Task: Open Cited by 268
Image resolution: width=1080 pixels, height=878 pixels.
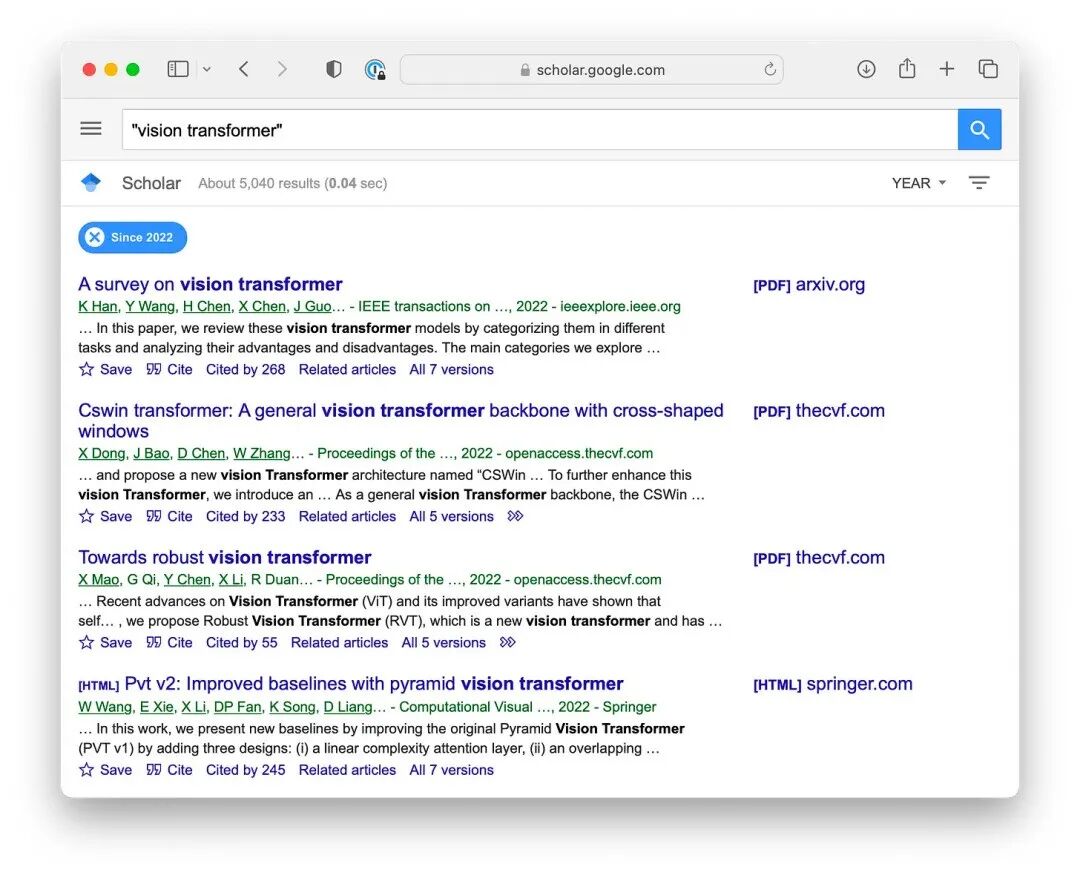Action: [x=245, y=369]
